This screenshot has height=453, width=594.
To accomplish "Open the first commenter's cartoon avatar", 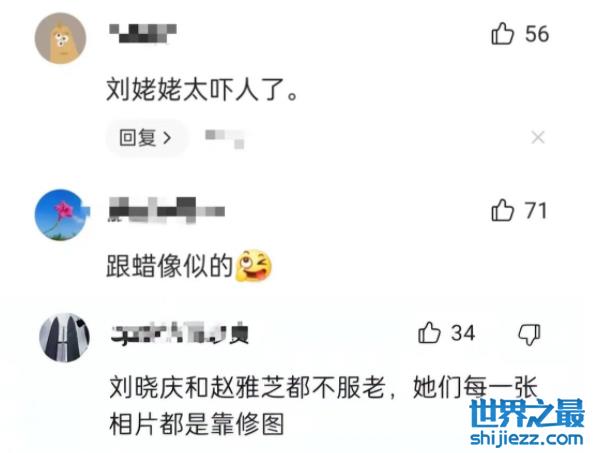I will (x=61, y=38).
